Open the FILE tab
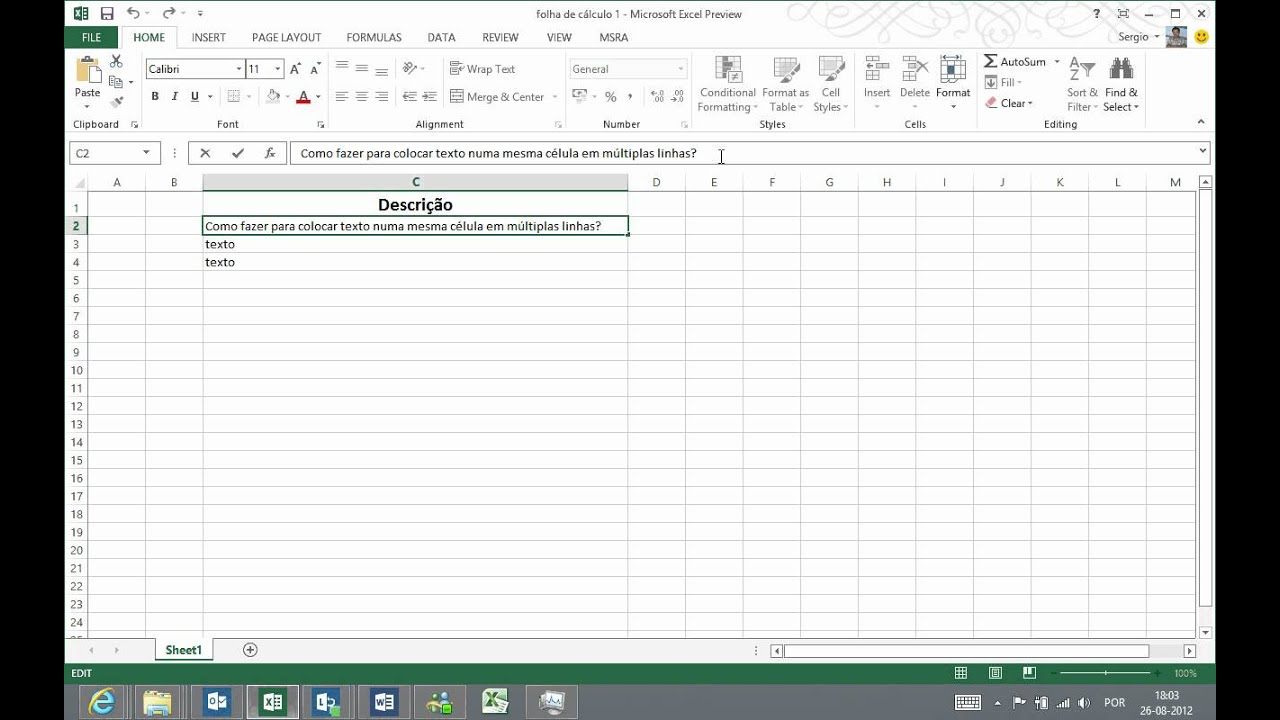Screen dimensions: 1280x720 [x=91, y=37]
